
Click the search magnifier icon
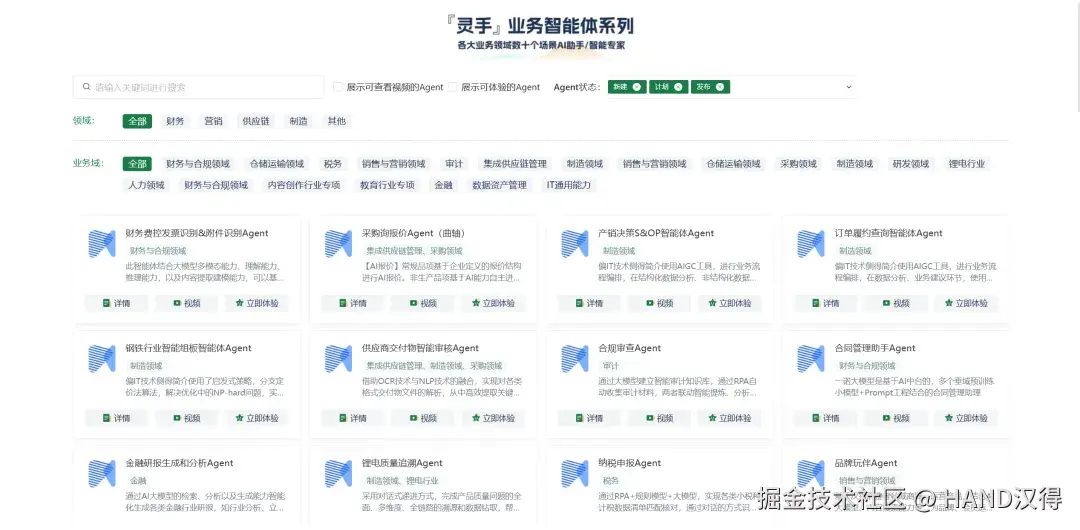(87, 87)
